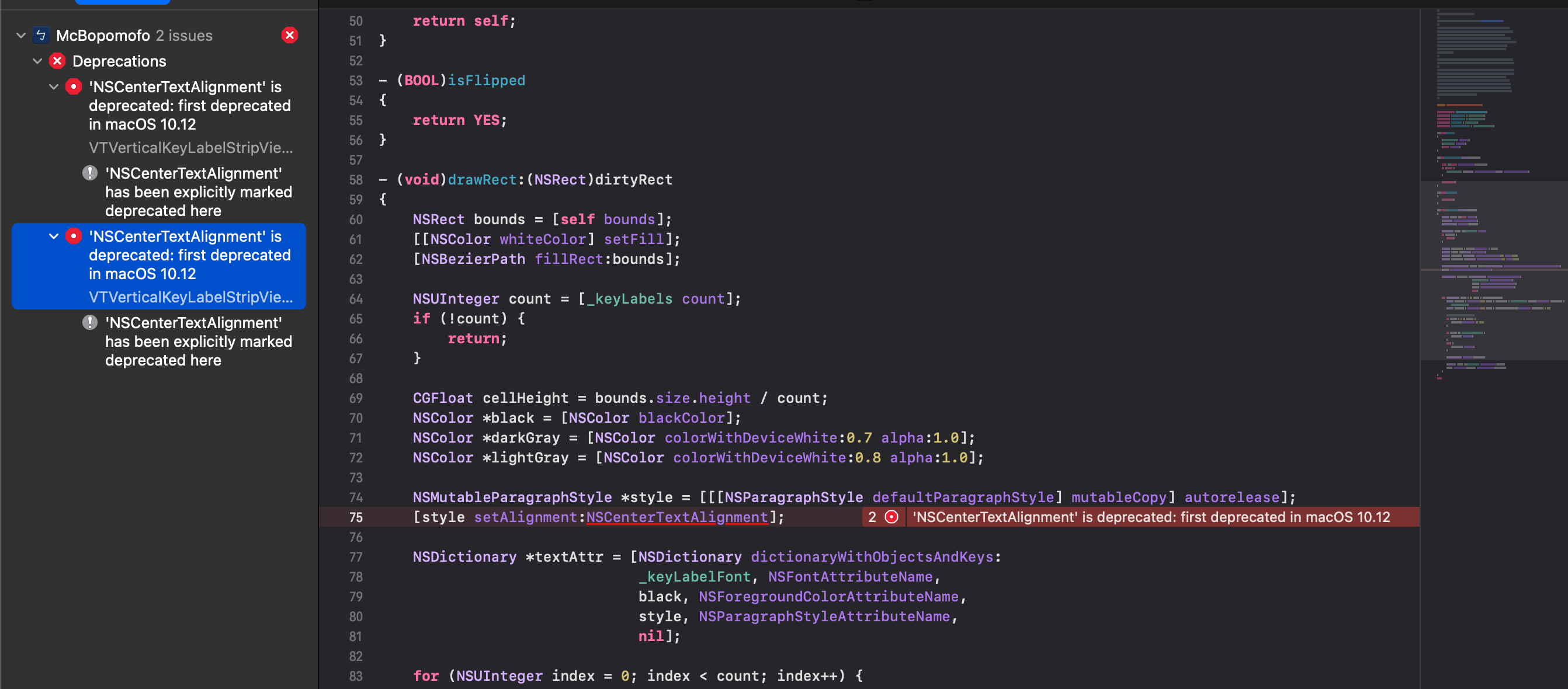Click the warning icon beside 'explicitly marked deprecated here'
The width and height of the screenshot is (1568, 689).
click(x=89, y=173)
